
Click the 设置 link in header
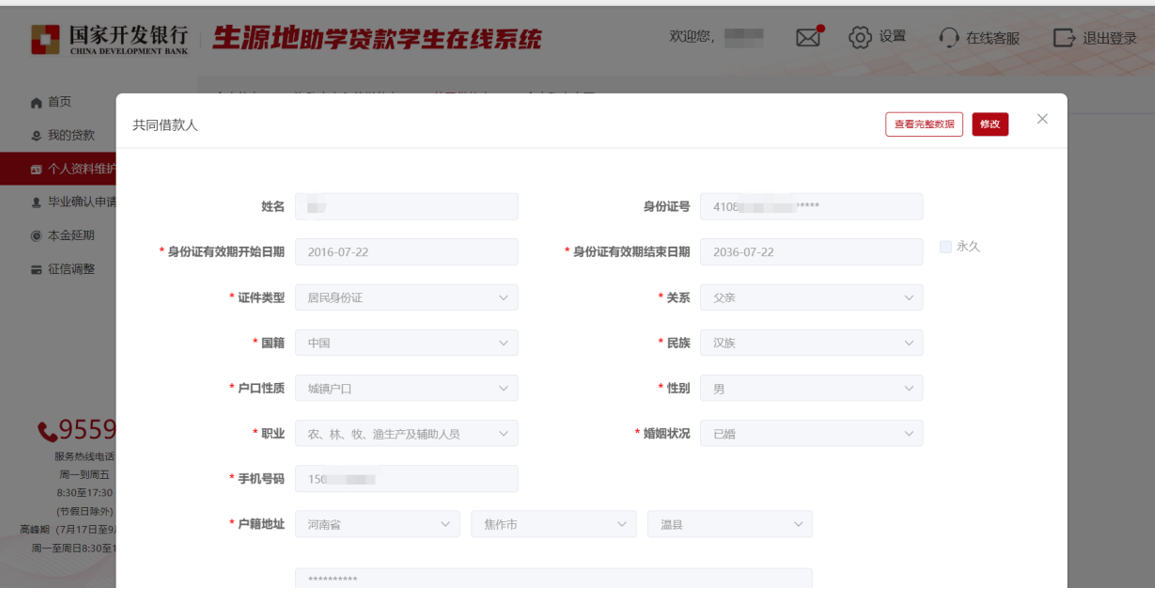pyautogui.click(x=892, y=37)
